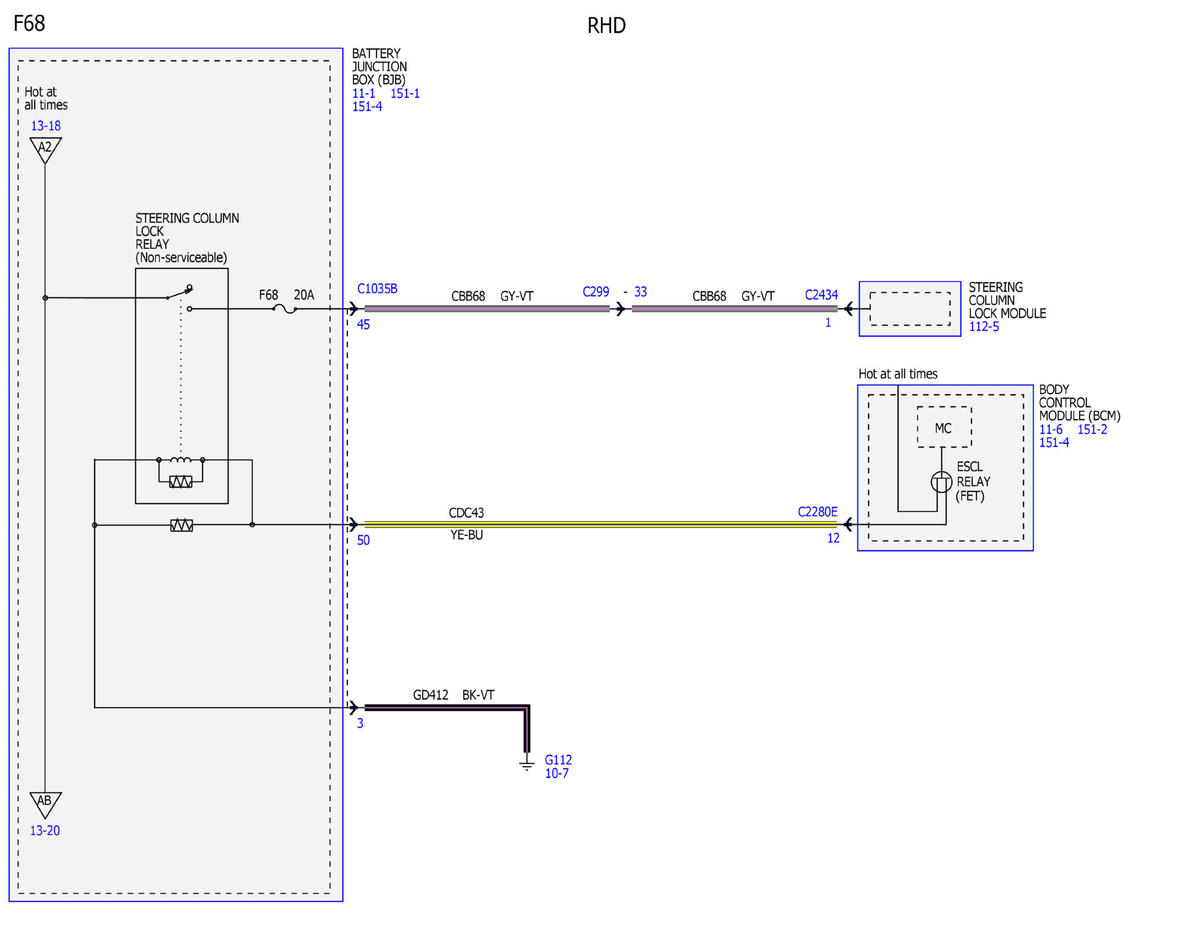Screen dimensions: 1200x927
Task: Click pin number 45 at C1035B
Action: pyautogui.click(x=364, y=325)
